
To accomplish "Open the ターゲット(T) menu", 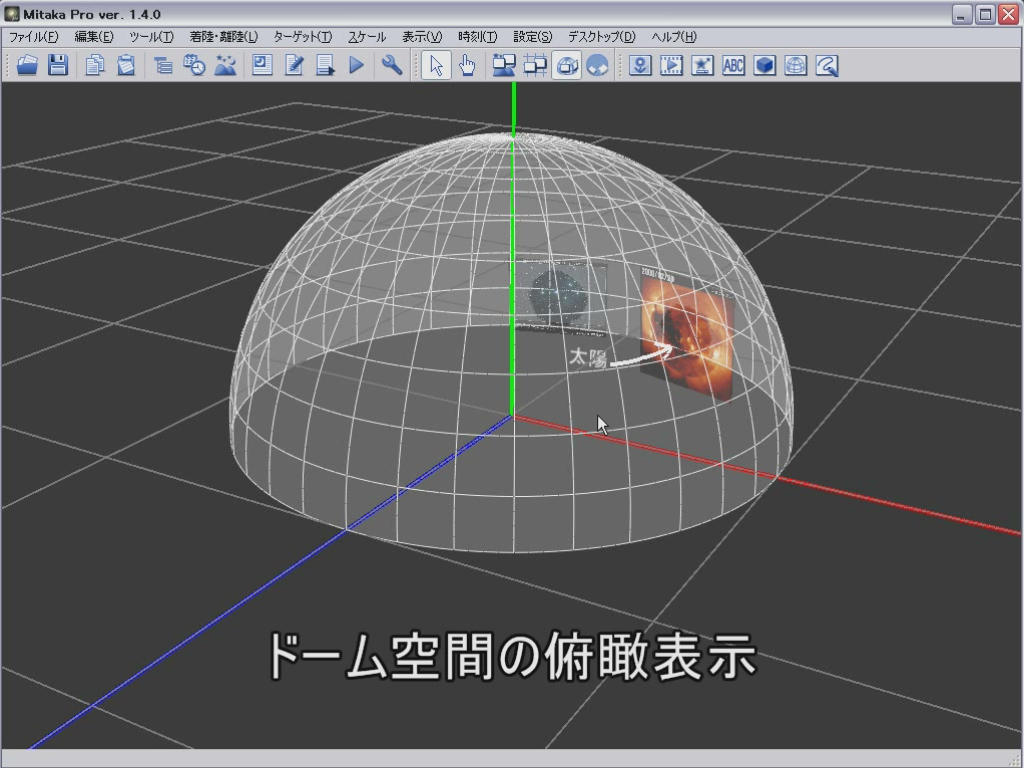I will tap(303, 37).
